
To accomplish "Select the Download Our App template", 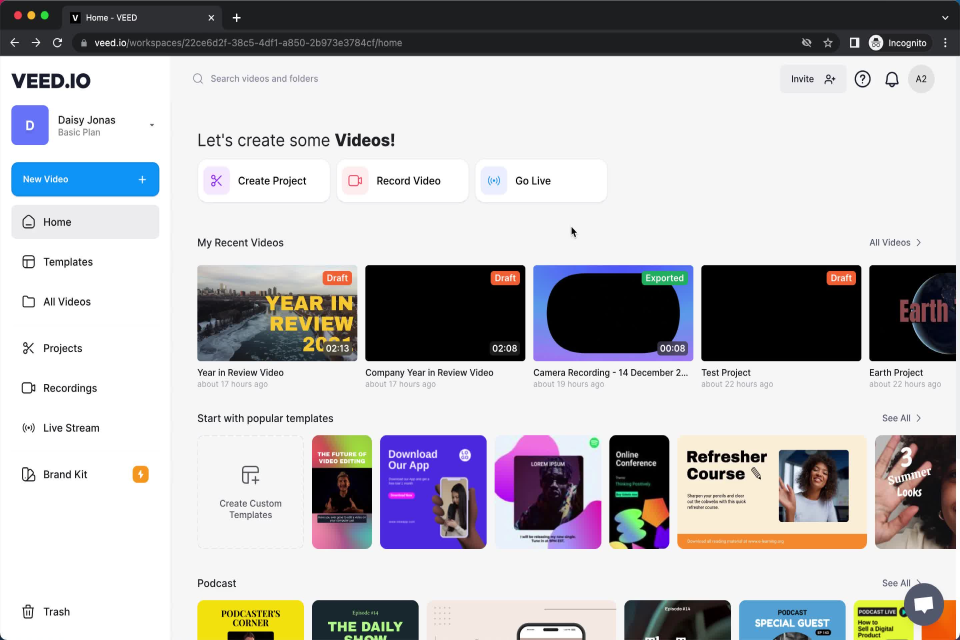I will 433,492.
